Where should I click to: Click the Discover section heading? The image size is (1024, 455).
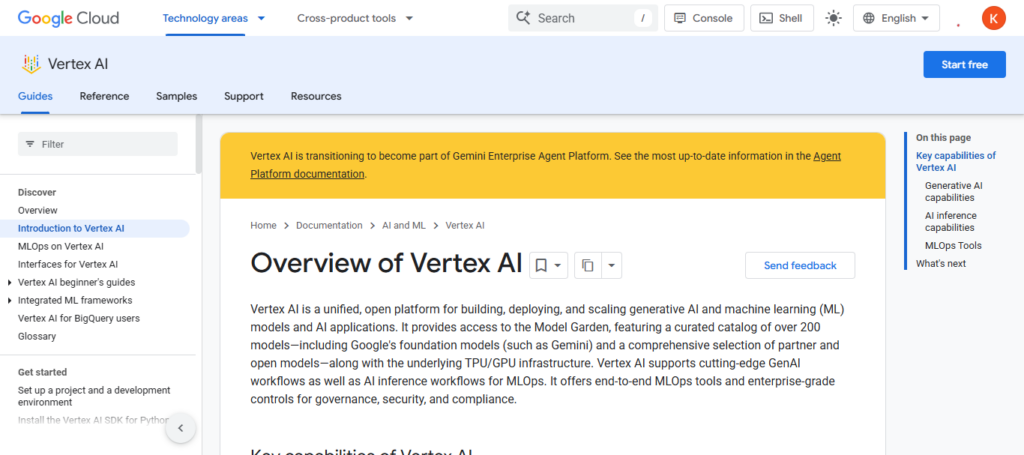tap(37, 193)
